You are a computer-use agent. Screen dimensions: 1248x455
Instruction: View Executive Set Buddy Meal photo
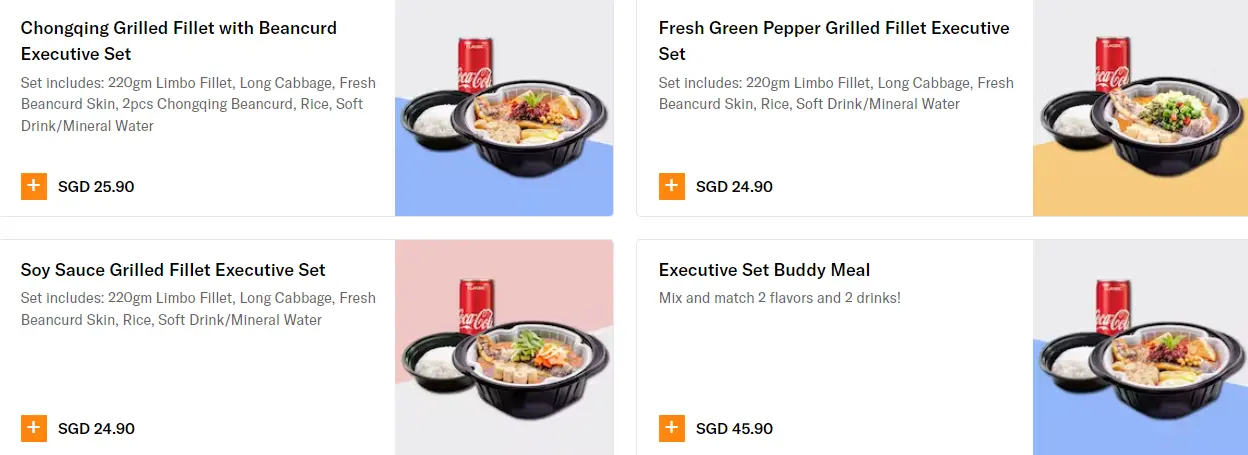tap(1140, 347)
